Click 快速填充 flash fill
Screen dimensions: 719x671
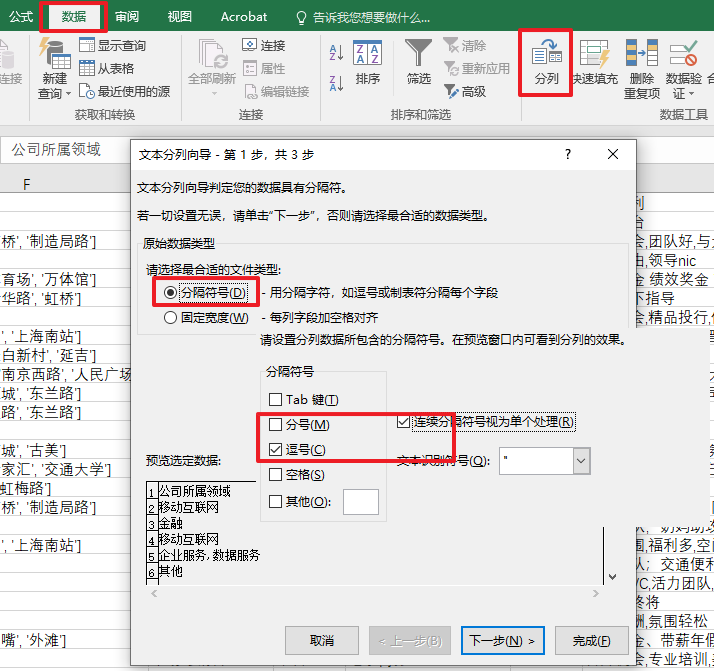click(x=595, y=62)
